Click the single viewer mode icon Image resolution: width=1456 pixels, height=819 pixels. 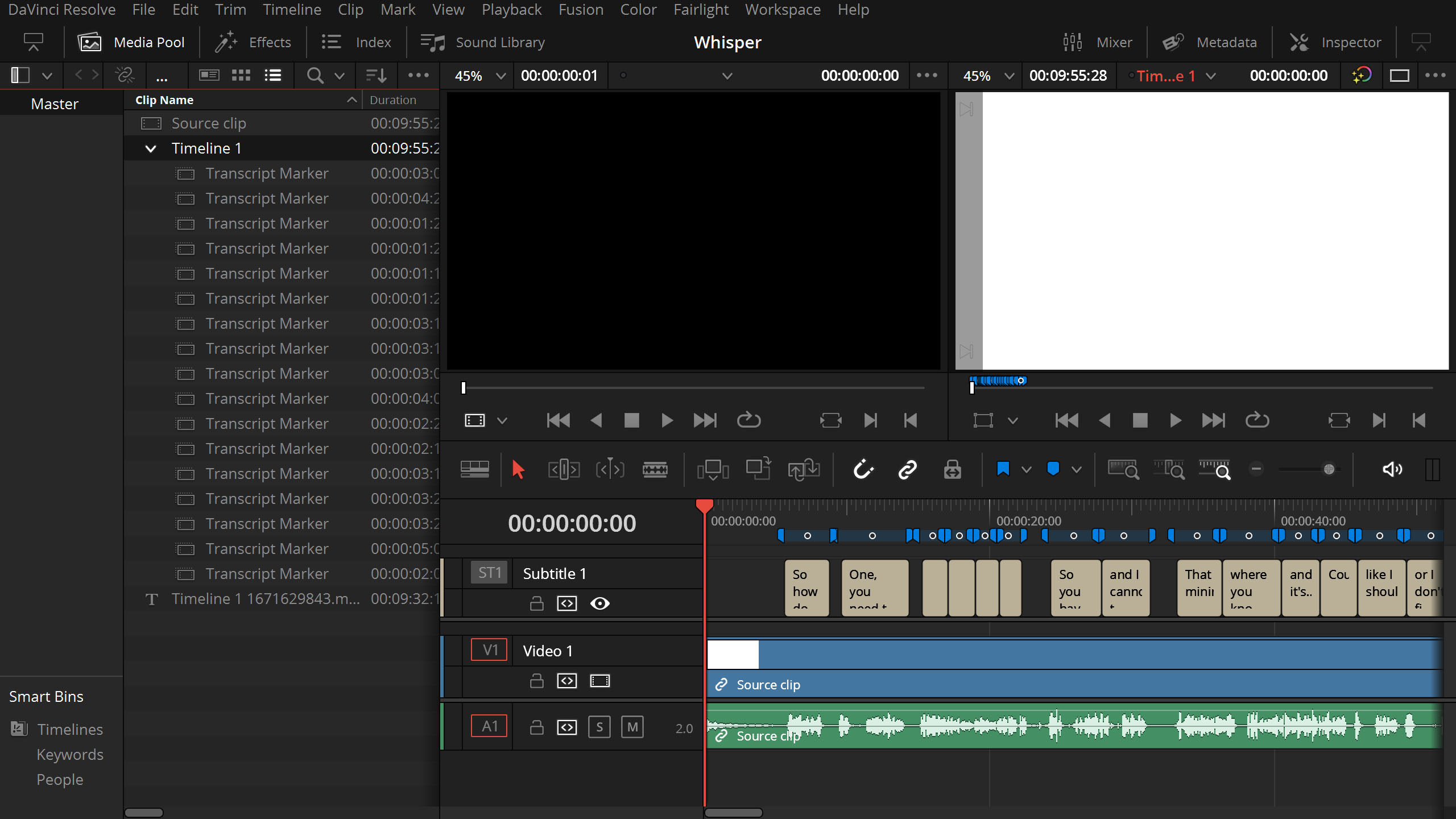coord(1399,76)
